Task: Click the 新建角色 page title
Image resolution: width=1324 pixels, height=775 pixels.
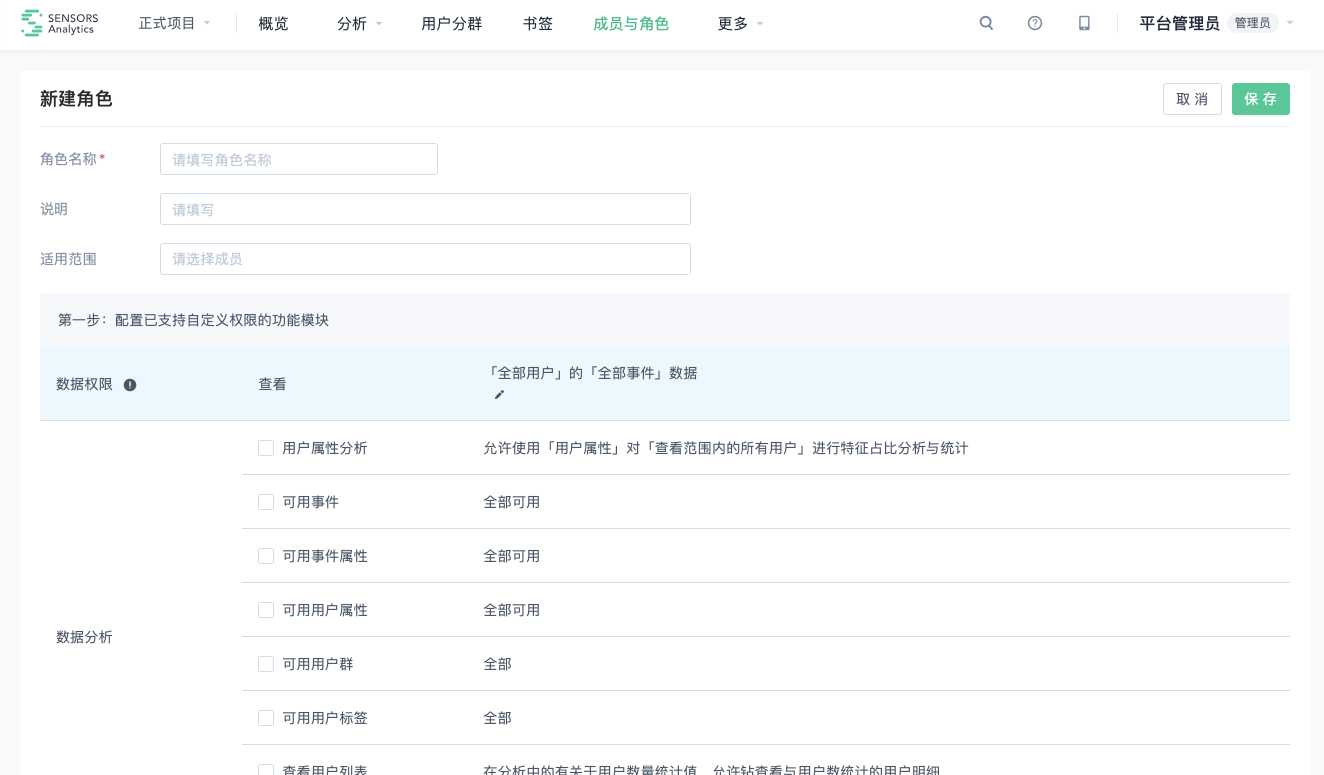Action: 76,99
